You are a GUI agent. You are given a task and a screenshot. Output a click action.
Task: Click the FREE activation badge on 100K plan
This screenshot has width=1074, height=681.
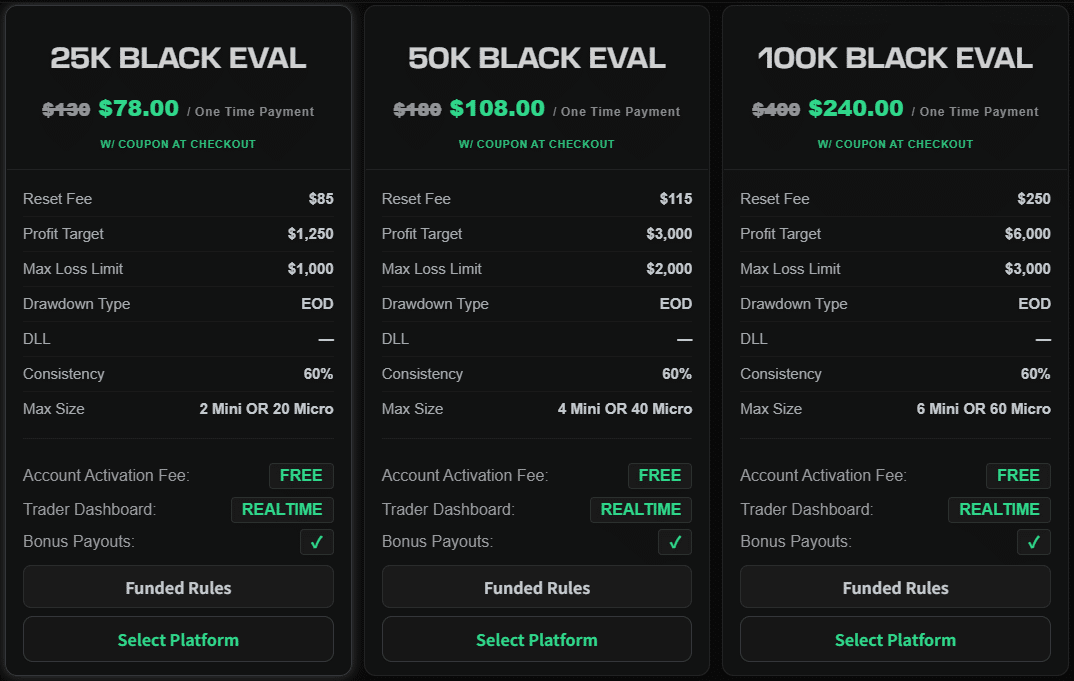(1018, 475)
